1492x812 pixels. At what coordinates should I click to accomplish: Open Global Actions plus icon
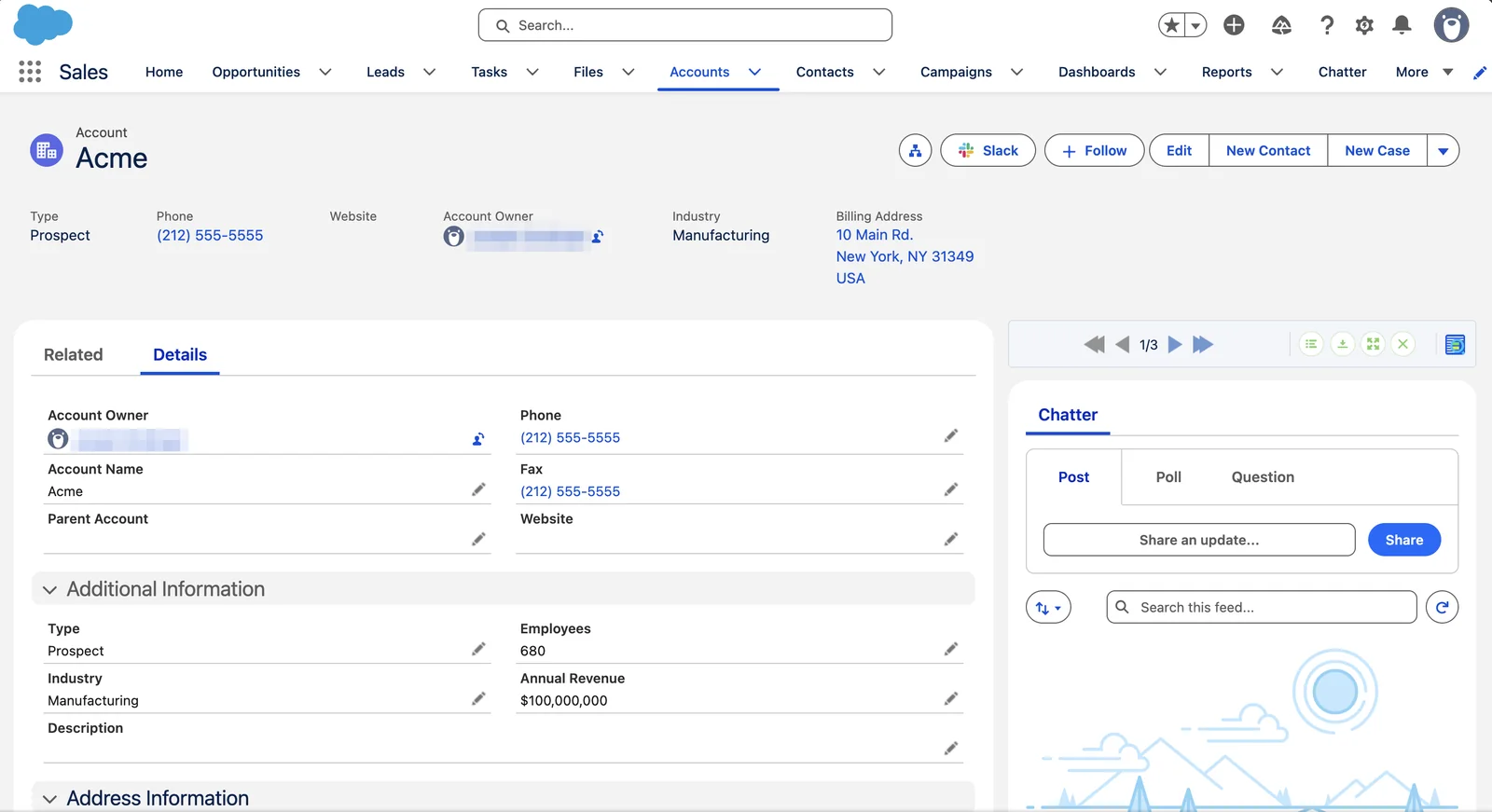(1234, 25)
